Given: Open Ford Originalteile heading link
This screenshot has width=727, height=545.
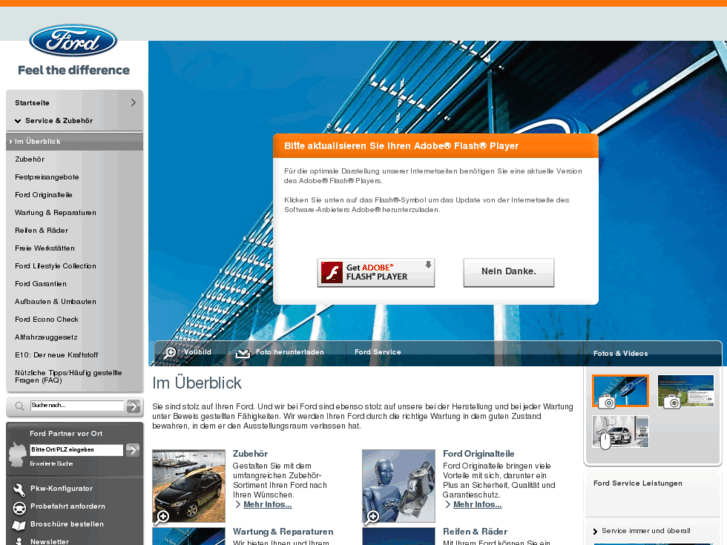Looking at the screenshot, I should pyautogui.click(x=478, y=454).
